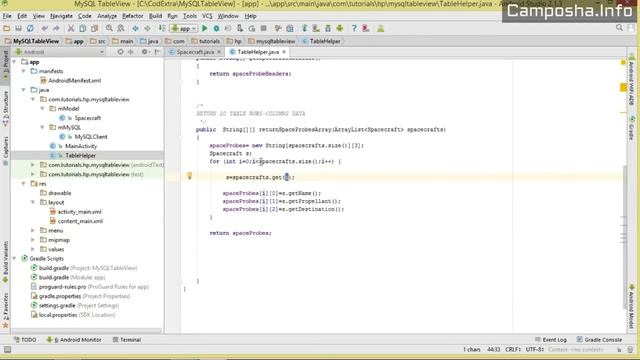This screenshot has width=640, height=360.
Task: Switch to the Spacecraft.java editor tab
Action: 195,52
